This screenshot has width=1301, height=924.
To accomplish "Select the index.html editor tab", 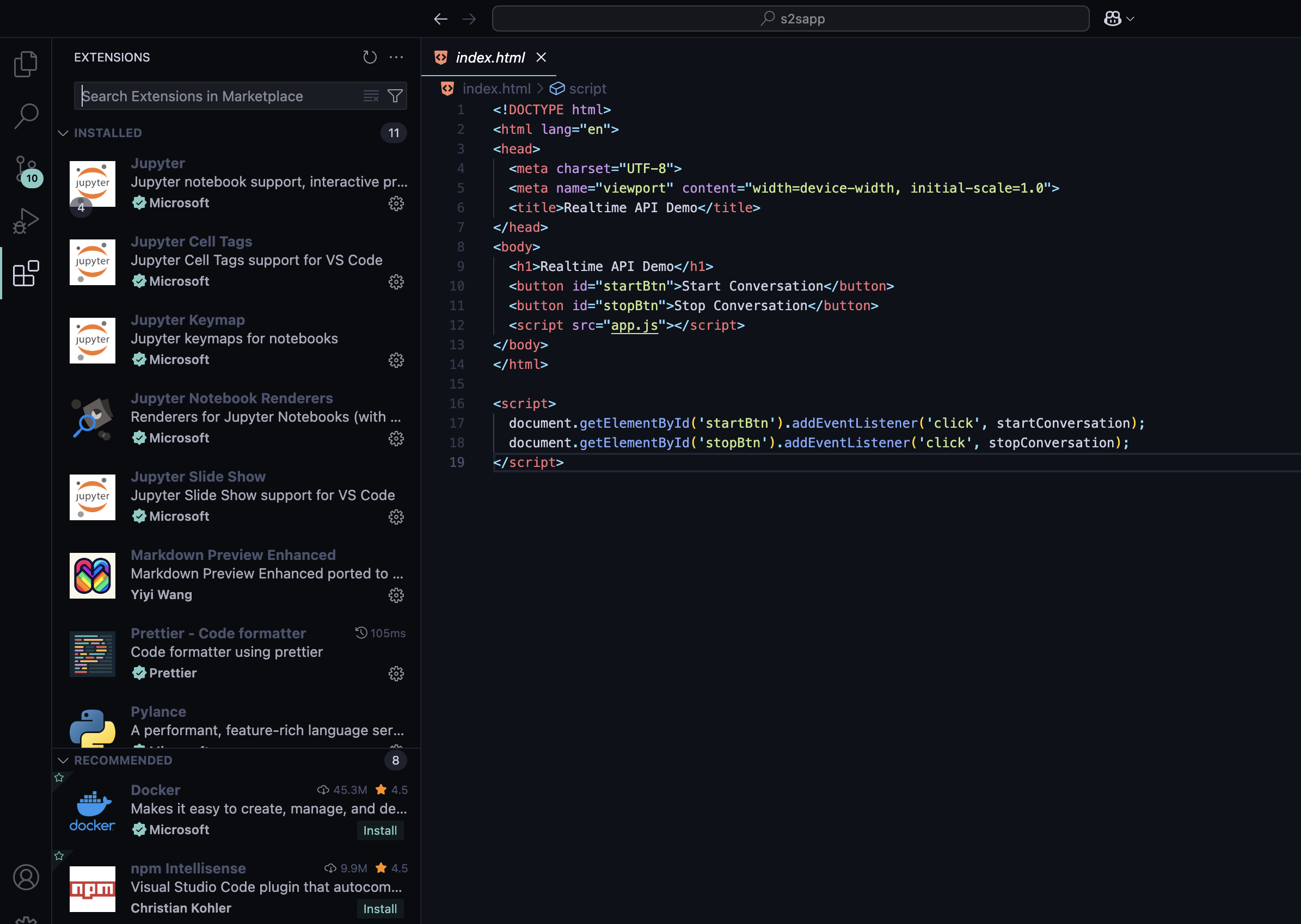I will [489, 58].
